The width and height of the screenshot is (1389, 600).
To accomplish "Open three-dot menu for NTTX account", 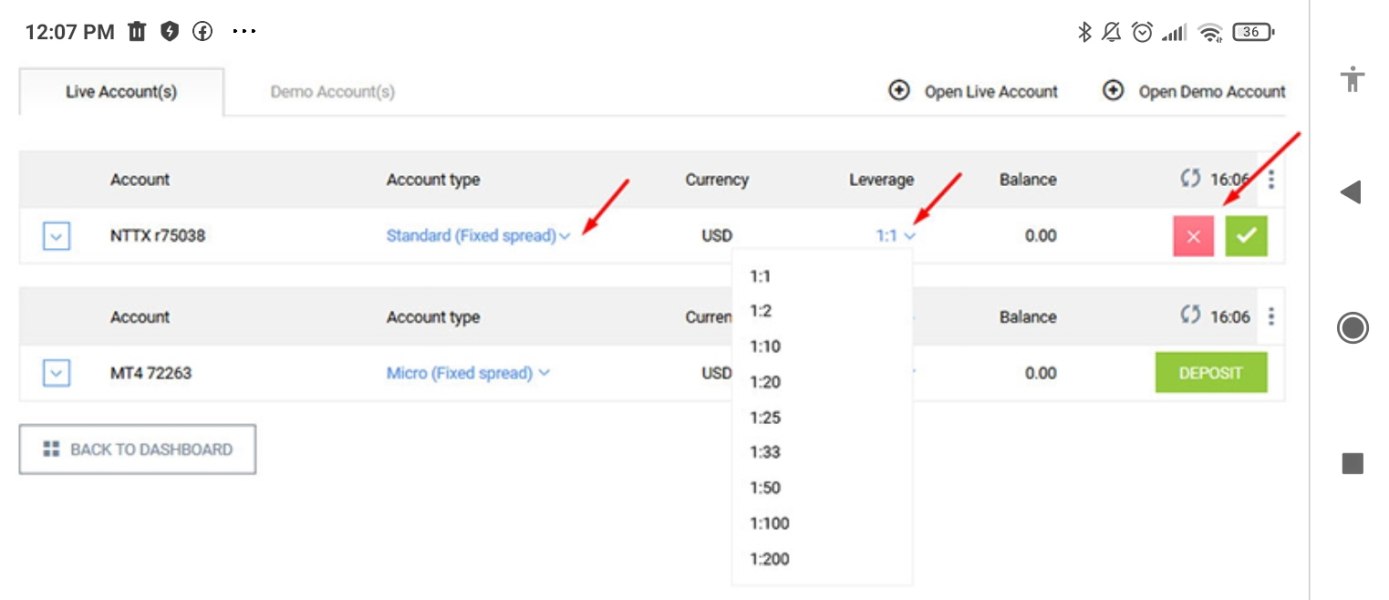I will click(1271, 180).
